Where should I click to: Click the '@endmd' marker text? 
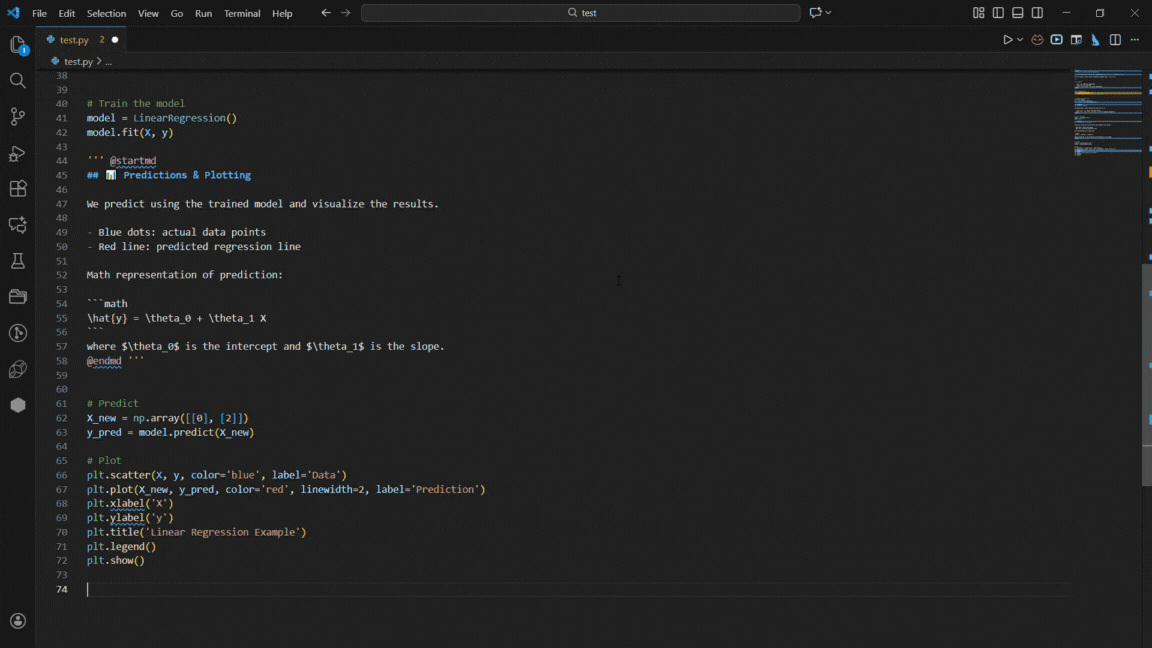click(x=104, y=361)
